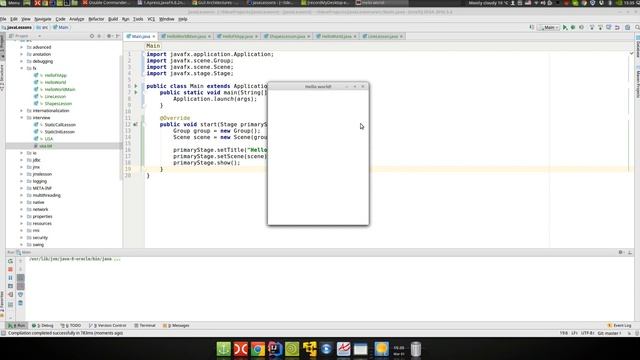This screenshot has height=360, width=640.
Task: Click run gutter arrow beside main method line
Action: pyautogui.click(x=136, y=93)
